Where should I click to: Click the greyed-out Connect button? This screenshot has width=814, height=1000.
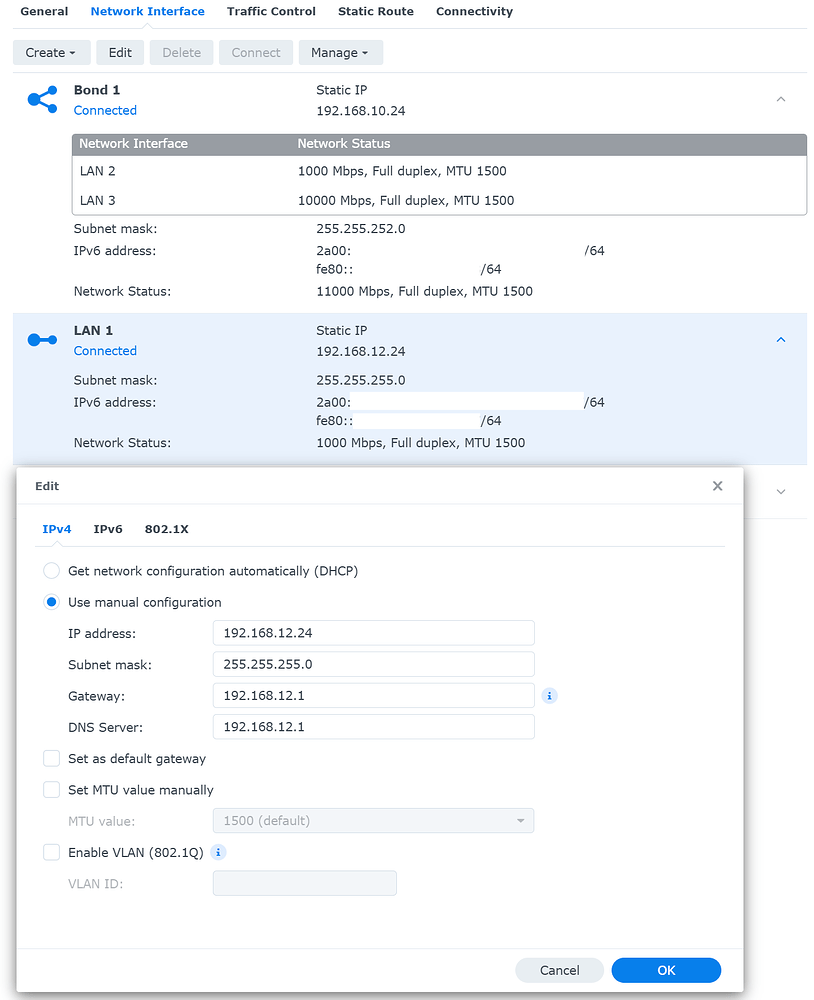coord(256,52)
